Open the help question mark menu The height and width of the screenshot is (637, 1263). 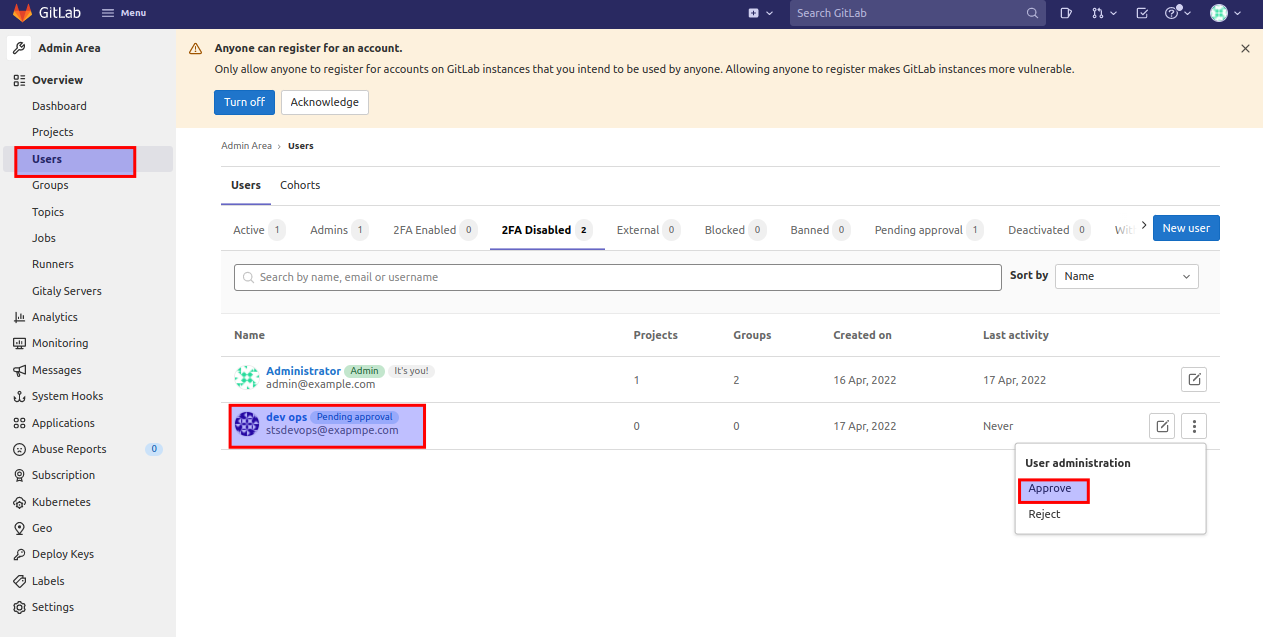[x=1177, y=13]
